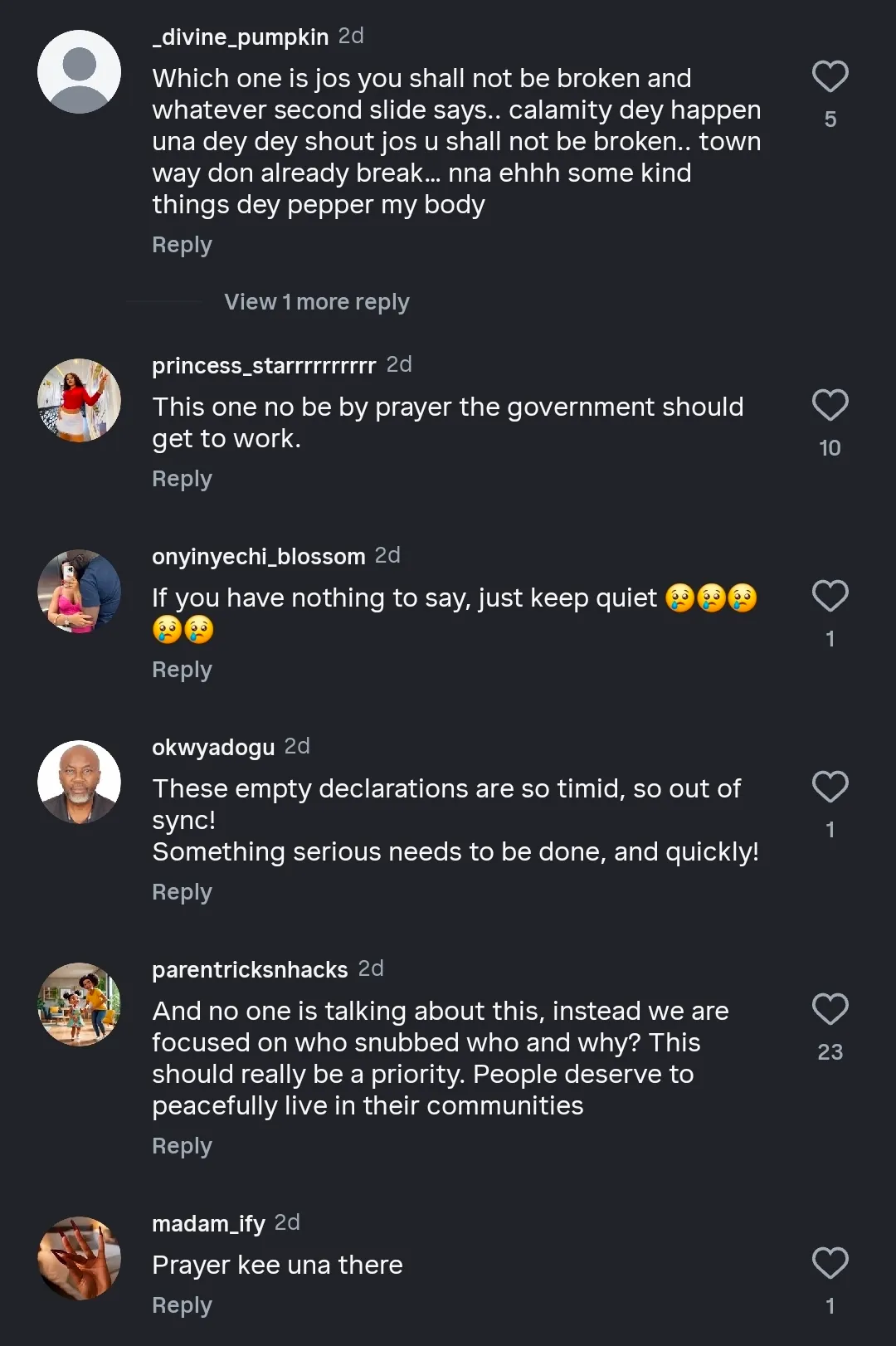Open princess_starrrrrrrrrr's profile picture
Image resolution: width=896 pixels, height=1346 pixels.
click(x=80, y=401)
